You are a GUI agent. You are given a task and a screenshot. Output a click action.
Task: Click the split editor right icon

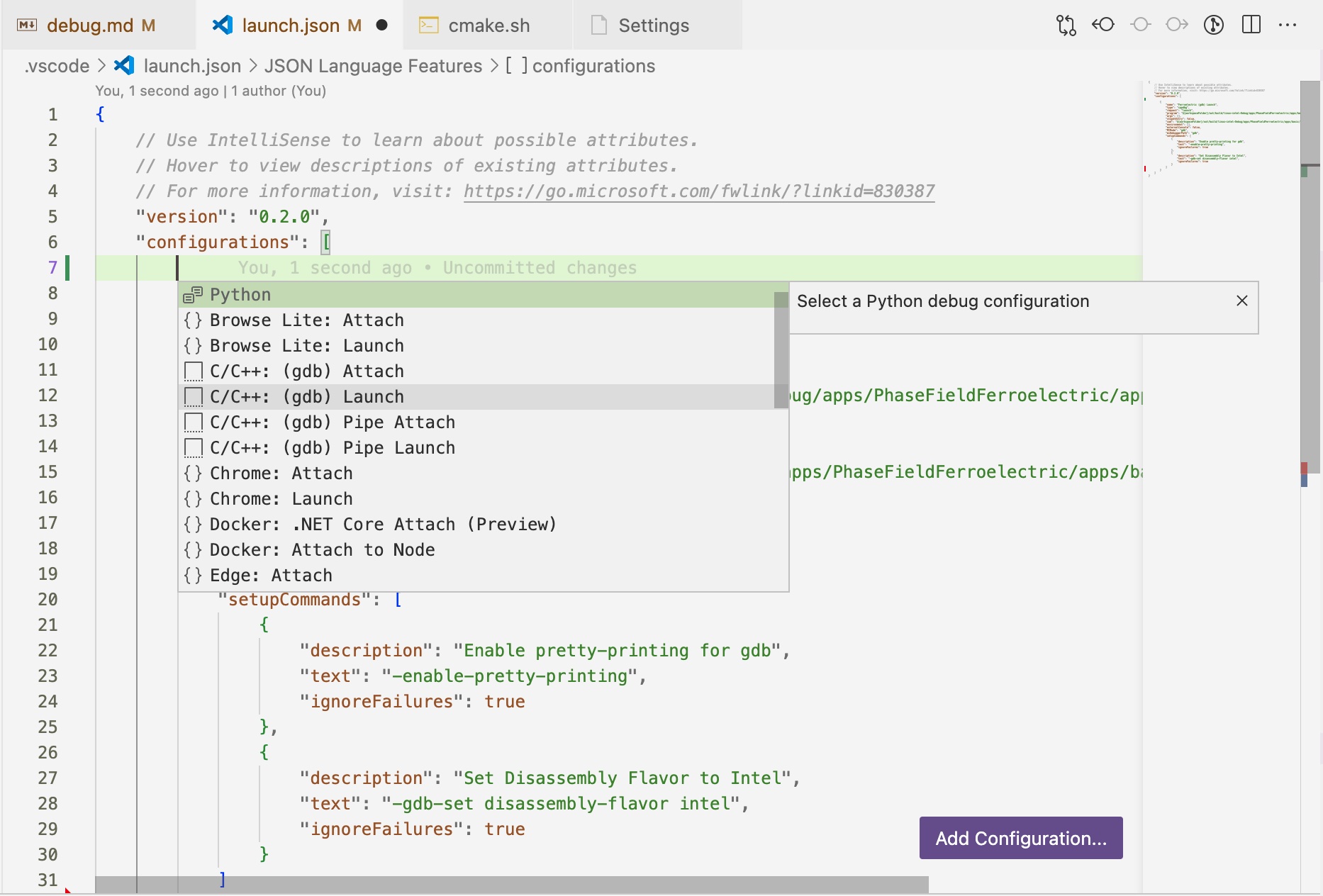point(1251,26)
